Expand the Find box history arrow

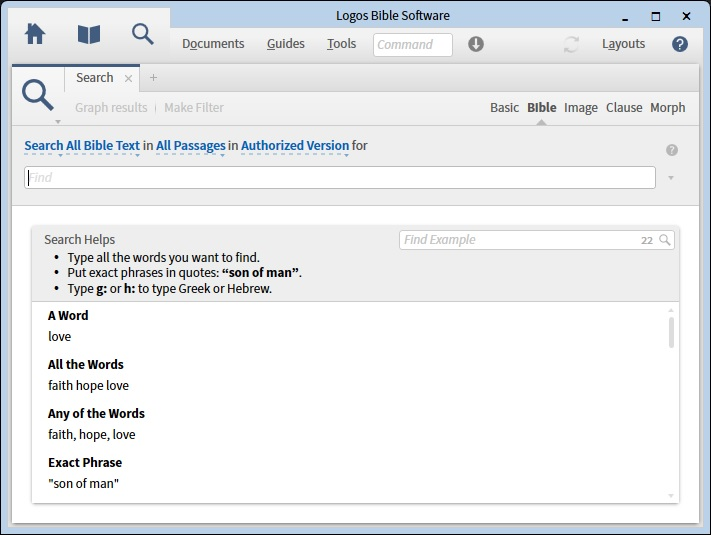click(671, 178)
